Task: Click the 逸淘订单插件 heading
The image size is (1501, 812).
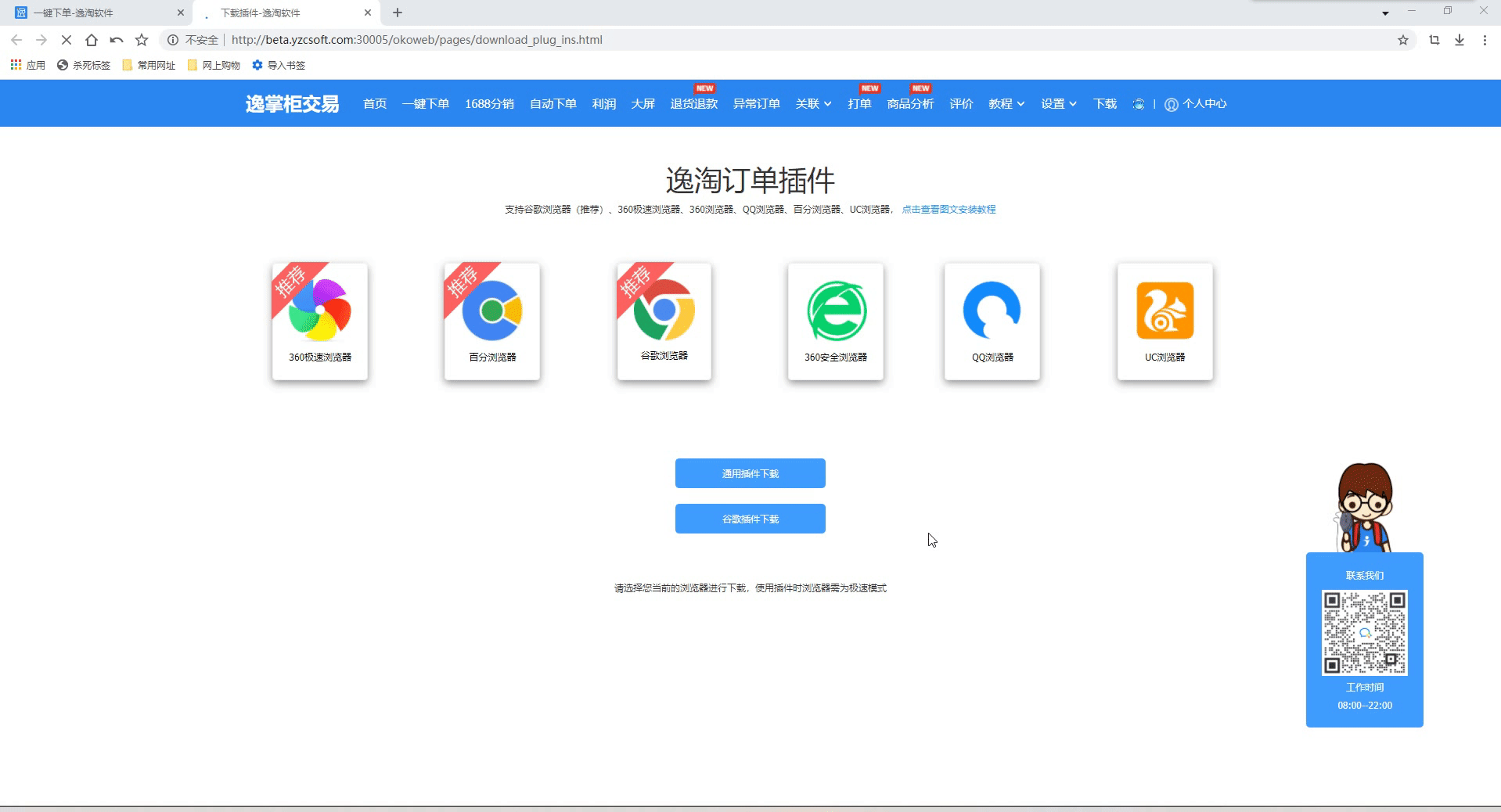Action: coord(750,181)
